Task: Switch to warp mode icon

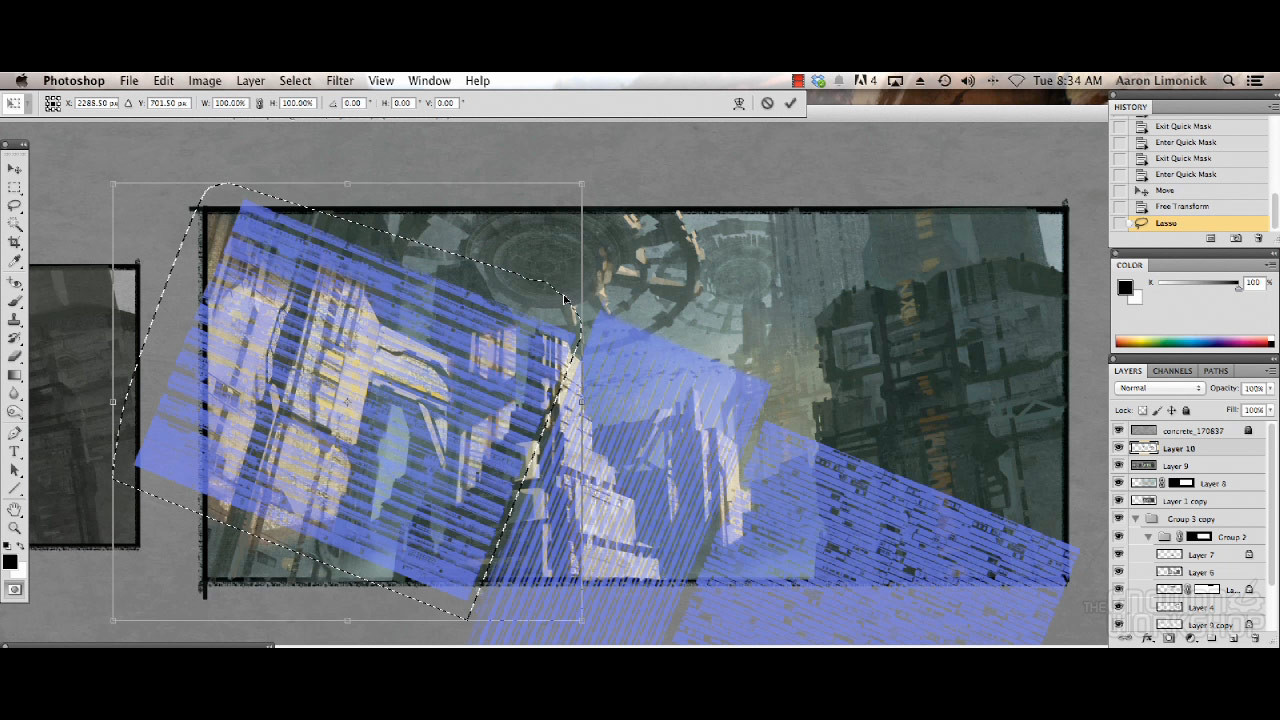Action: pos(740,103)
